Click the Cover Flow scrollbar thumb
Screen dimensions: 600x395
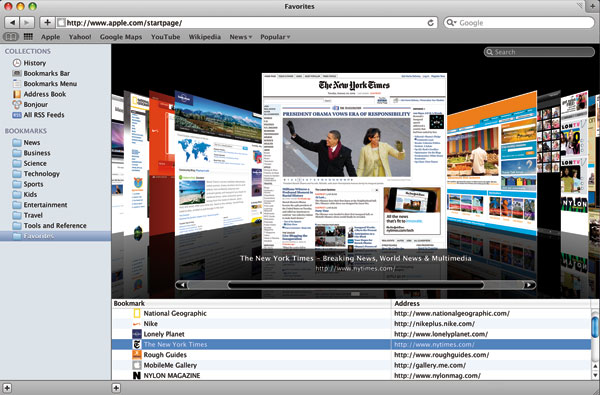pyautogui.click(x=355, y=285)
